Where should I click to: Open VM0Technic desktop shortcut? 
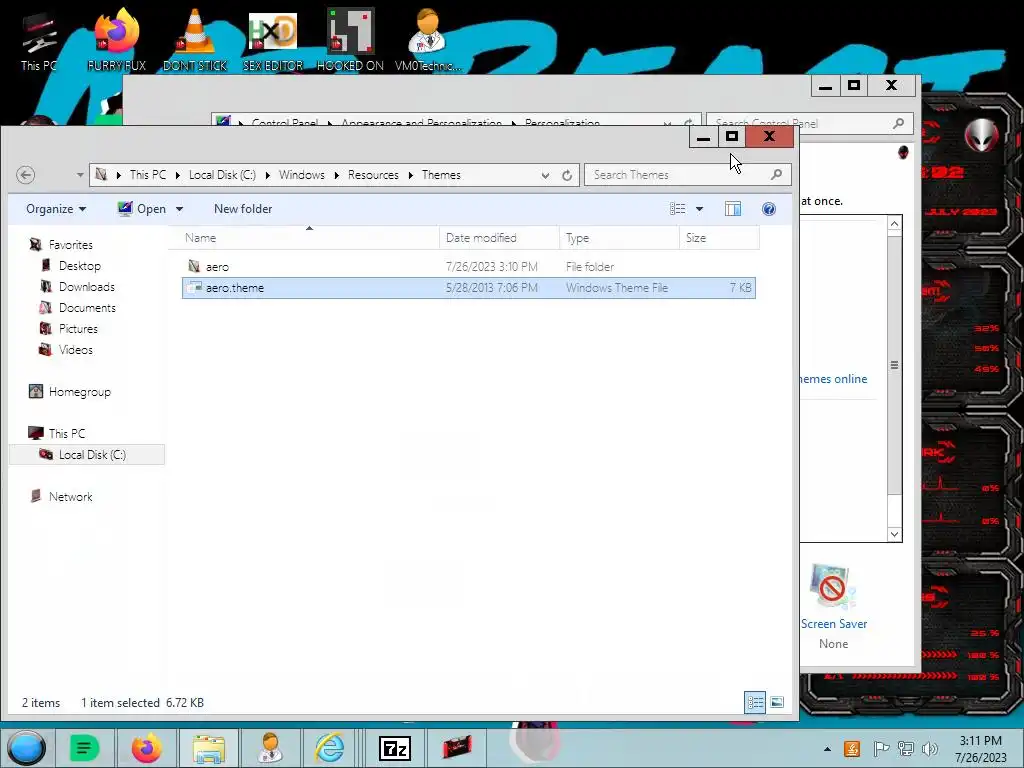(x=428, y=40)
